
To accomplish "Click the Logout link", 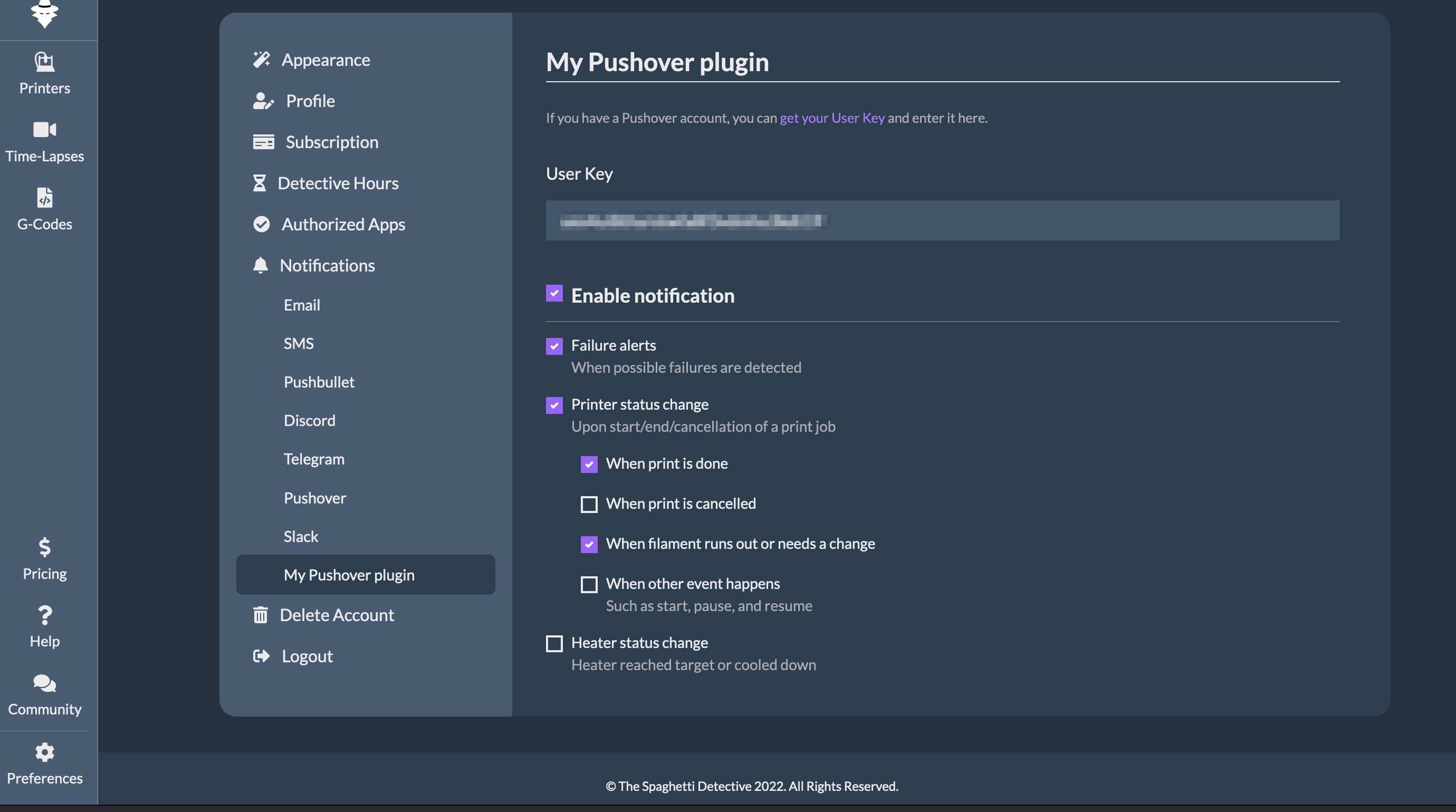I will point(307,656).
